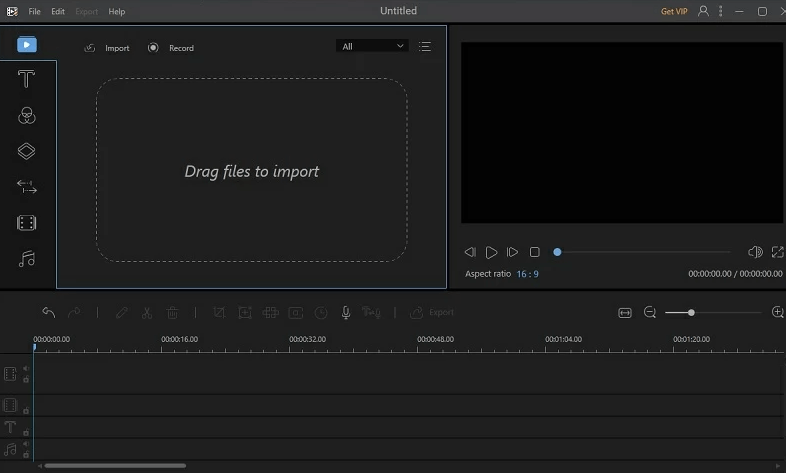Expand the All media filter dropdown
This screenshot has width=786, height=473.
pyautogui.click(x=373, y=46)
